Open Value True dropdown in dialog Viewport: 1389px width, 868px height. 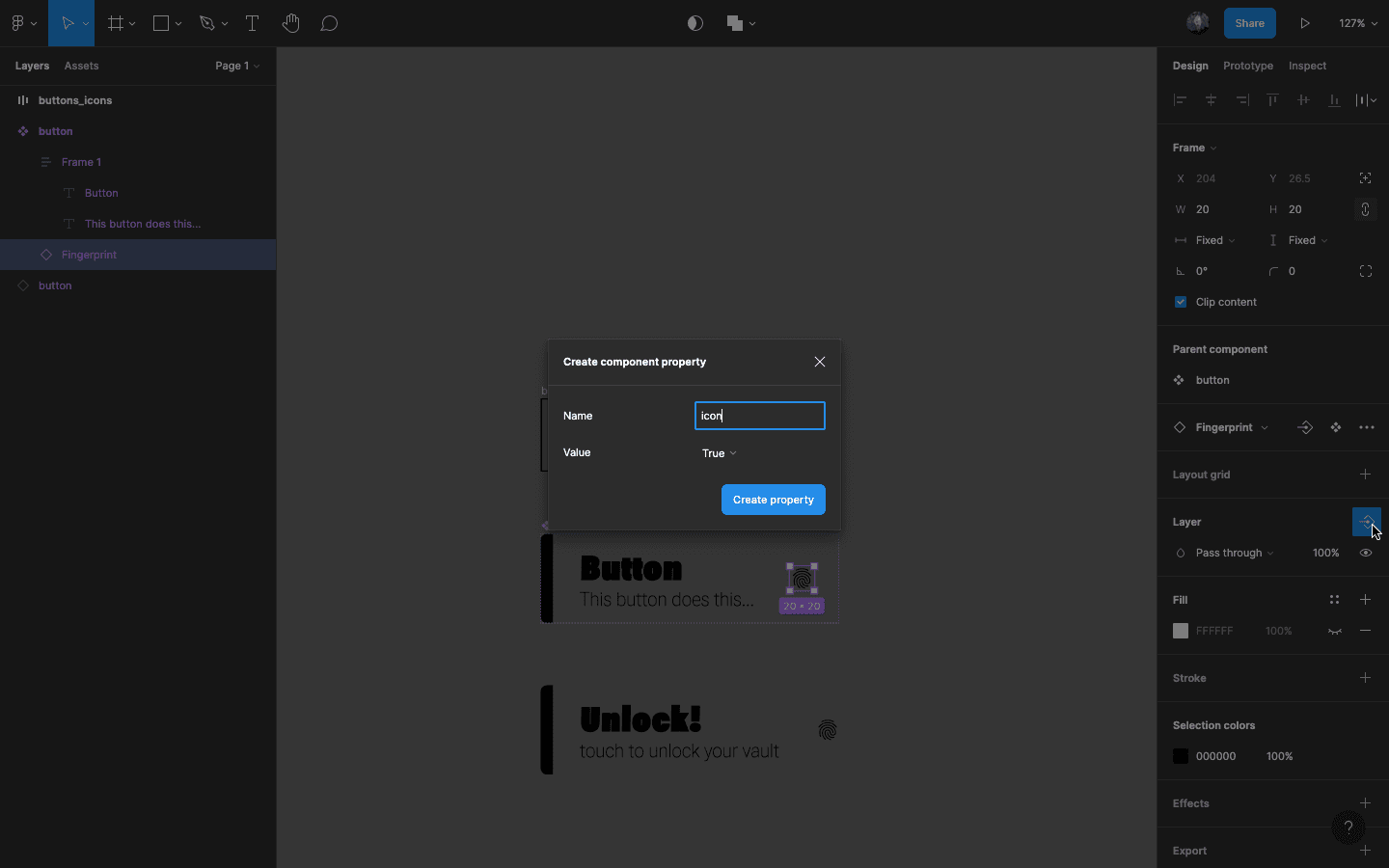[720, 453]
